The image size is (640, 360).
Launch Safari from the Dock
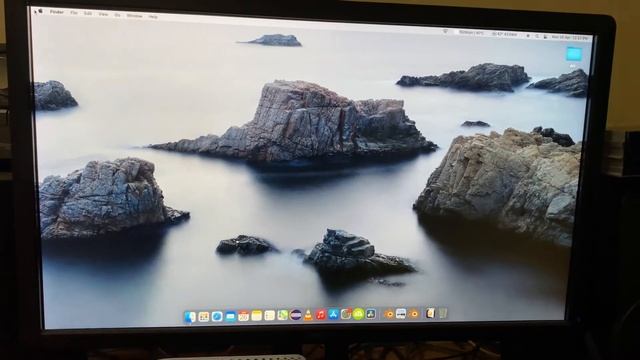point(217,316)
